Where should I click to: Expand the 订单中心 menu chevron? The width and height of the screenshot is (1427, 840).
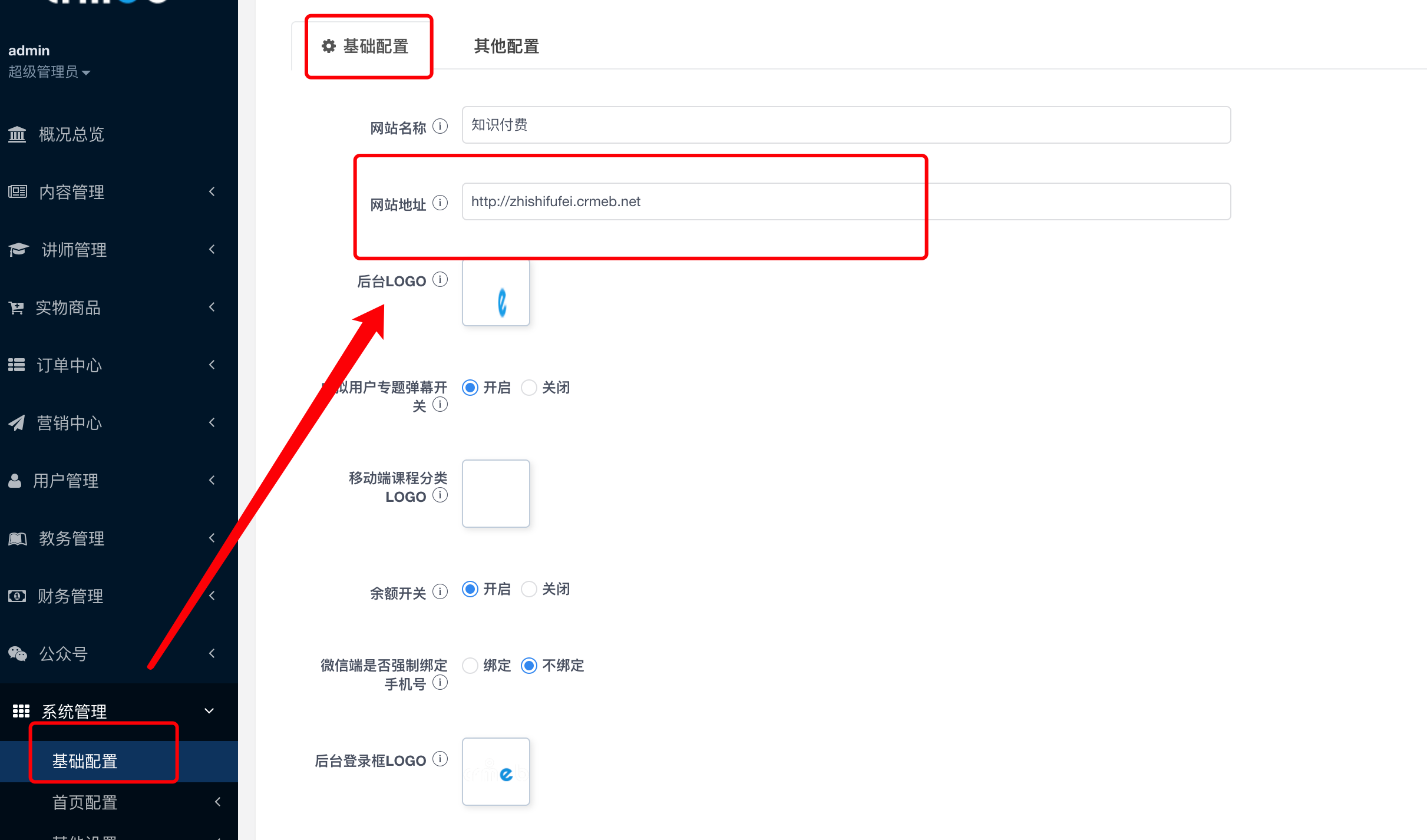(212, 365)
